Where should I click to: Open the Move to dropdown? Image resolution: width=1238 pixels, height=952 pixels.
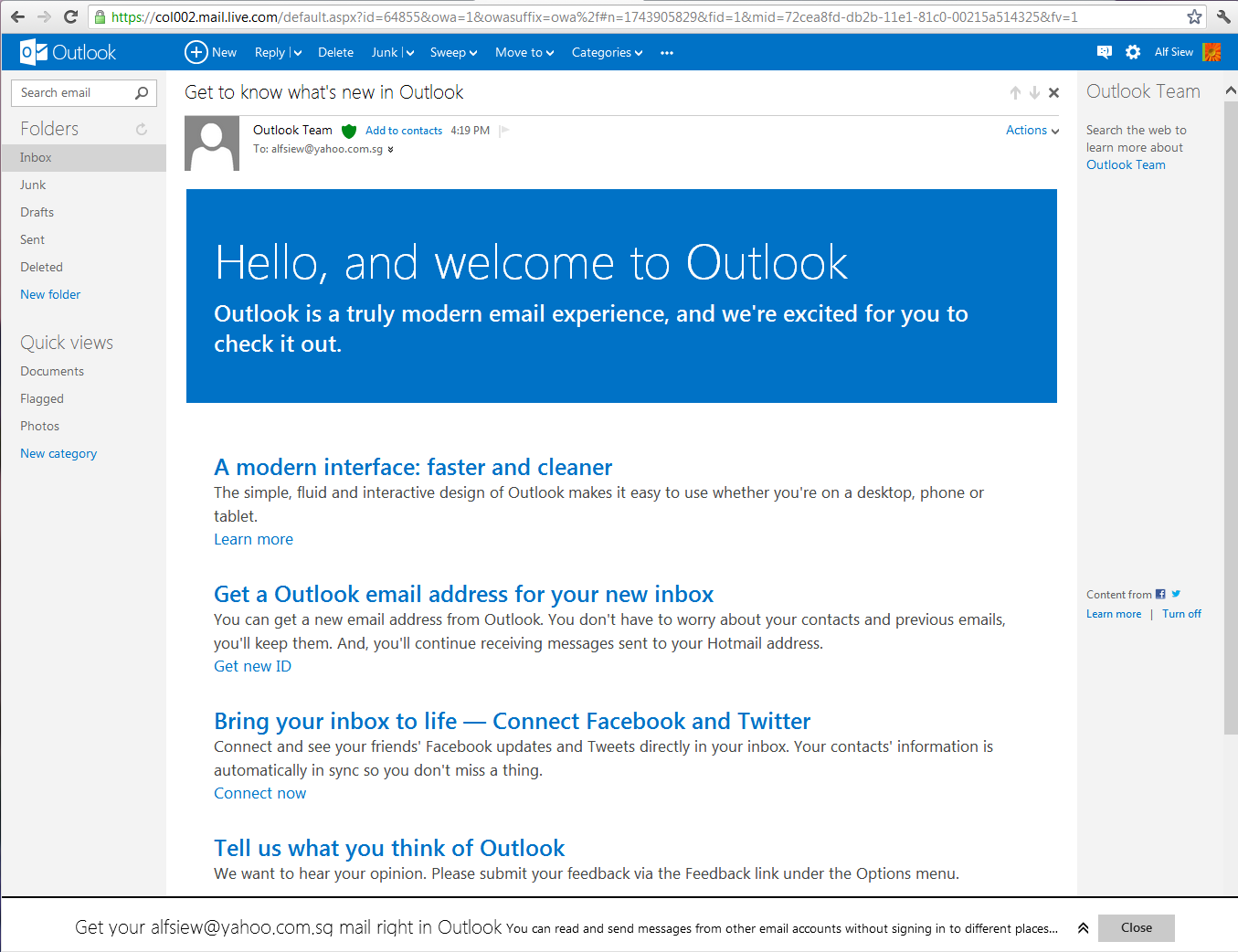pyautogui.click(x=524, y=53)
